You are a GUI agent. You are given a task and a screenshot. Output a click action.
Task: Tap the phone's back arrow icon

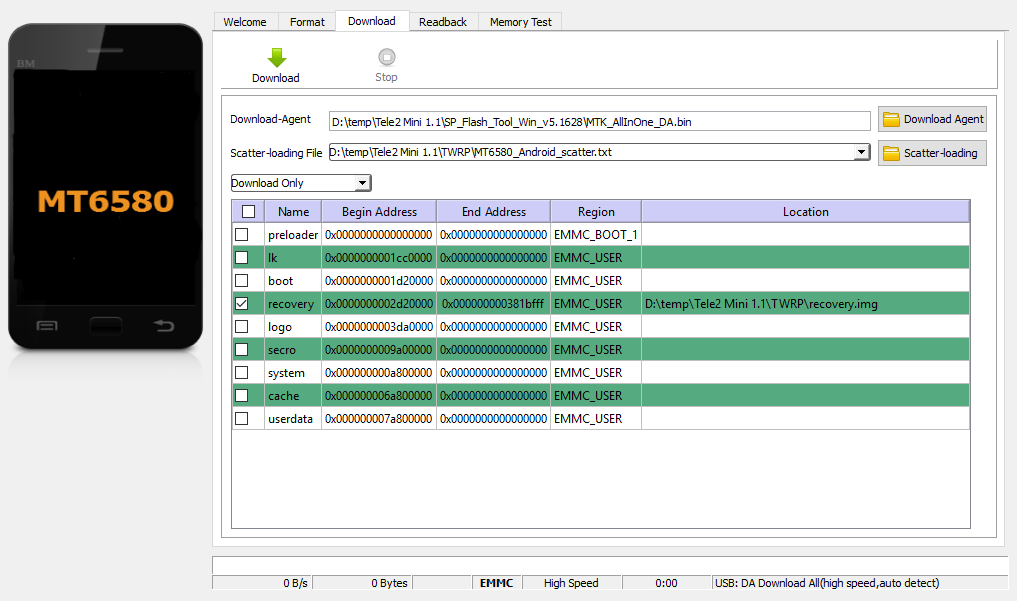click(x=163, y=326)
